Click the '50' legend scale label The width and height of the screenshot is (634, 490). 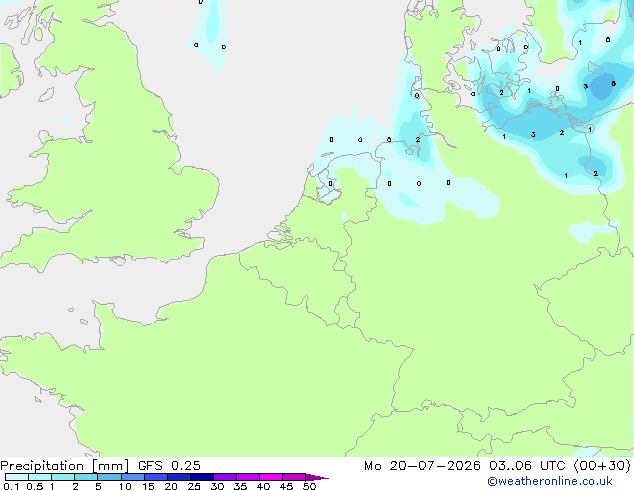309,486
